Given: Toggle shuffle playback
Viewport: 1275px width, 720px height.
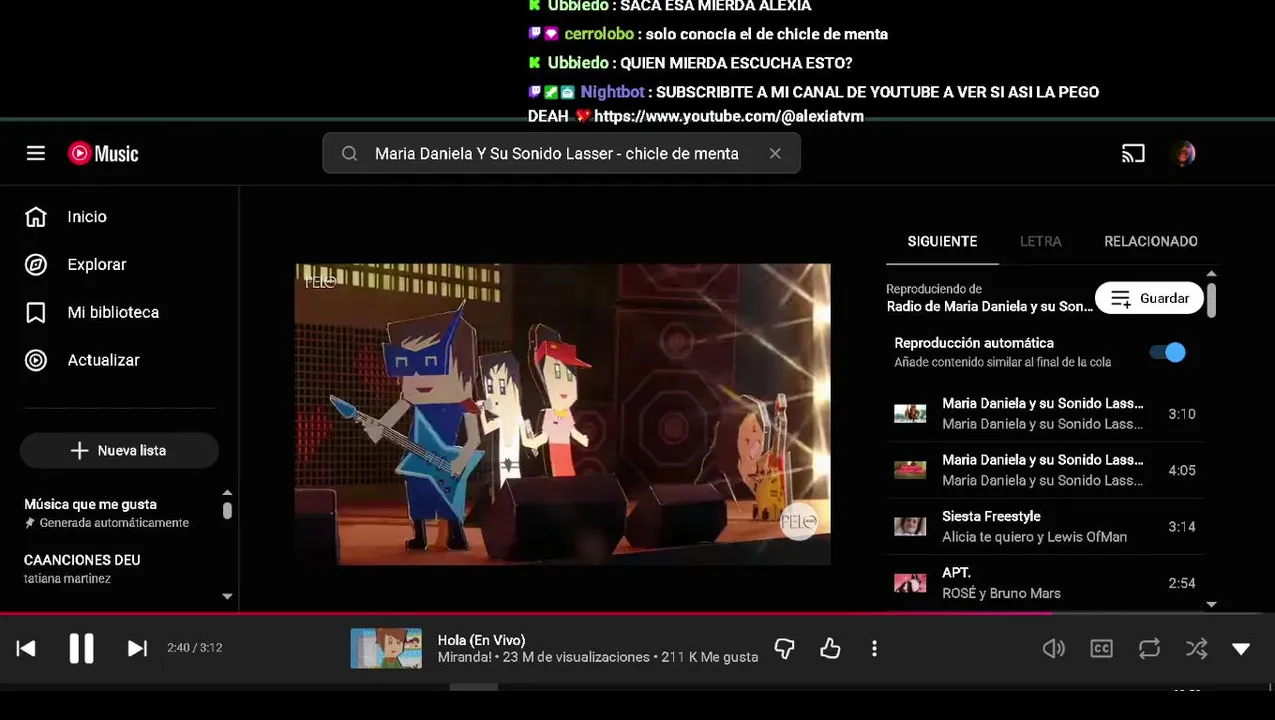Looking at the screenshot, I should (1196, 649).
